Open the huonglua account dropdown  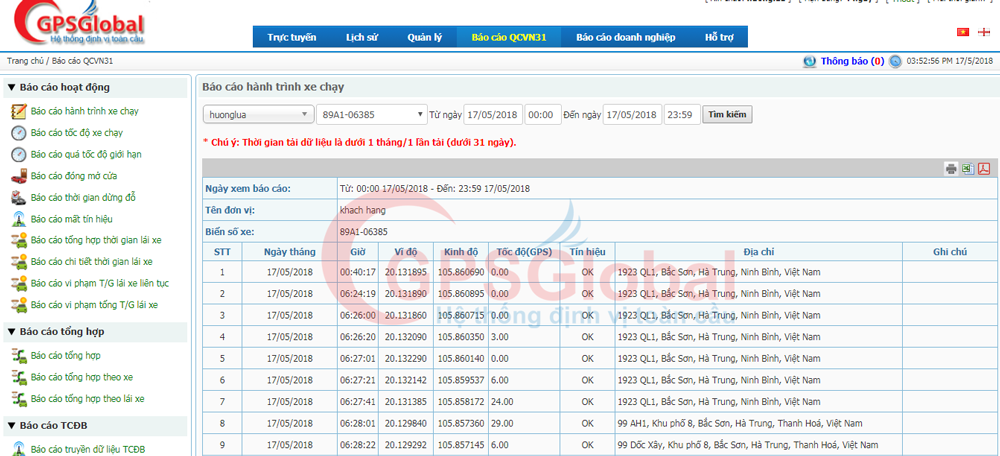click(257, 114)
